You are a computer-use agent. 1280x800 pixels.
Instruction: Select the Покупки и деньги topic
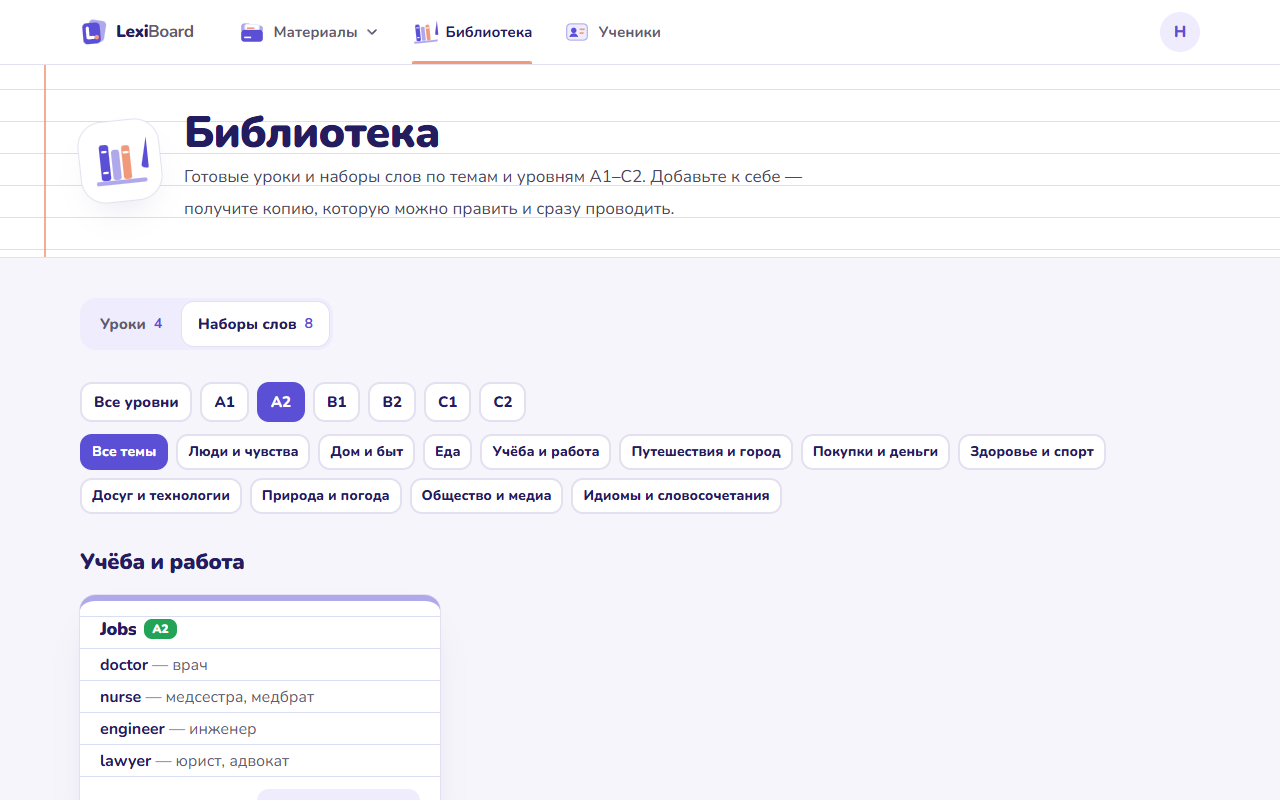pyautogui.click(x=876, y=452)
